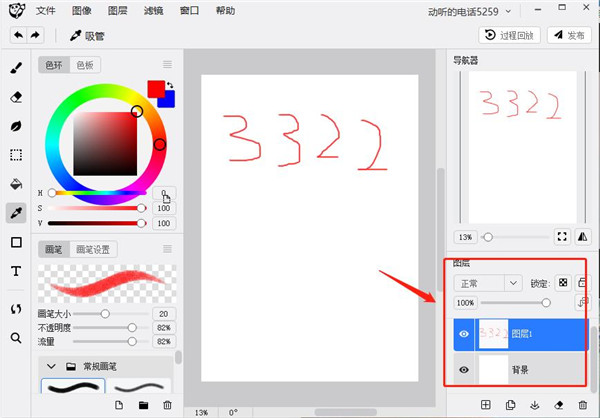The height and width of the screenshot is (418, 600).
Task: Select the Text tool
Action: [16, 271]
